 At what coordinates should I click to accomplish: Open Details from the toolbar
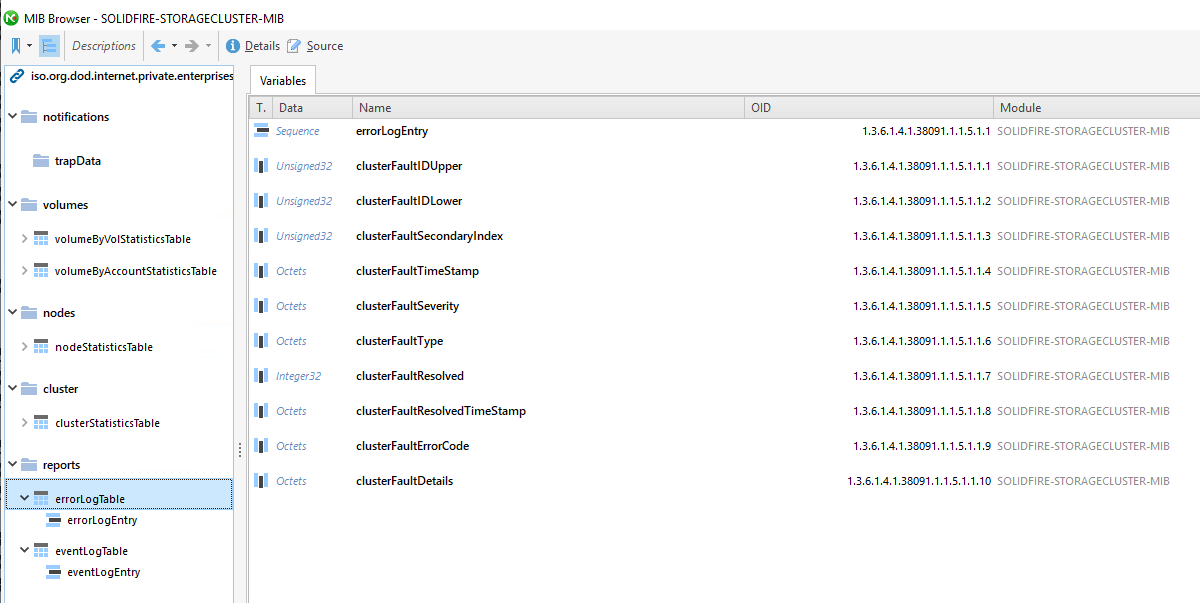253,46
